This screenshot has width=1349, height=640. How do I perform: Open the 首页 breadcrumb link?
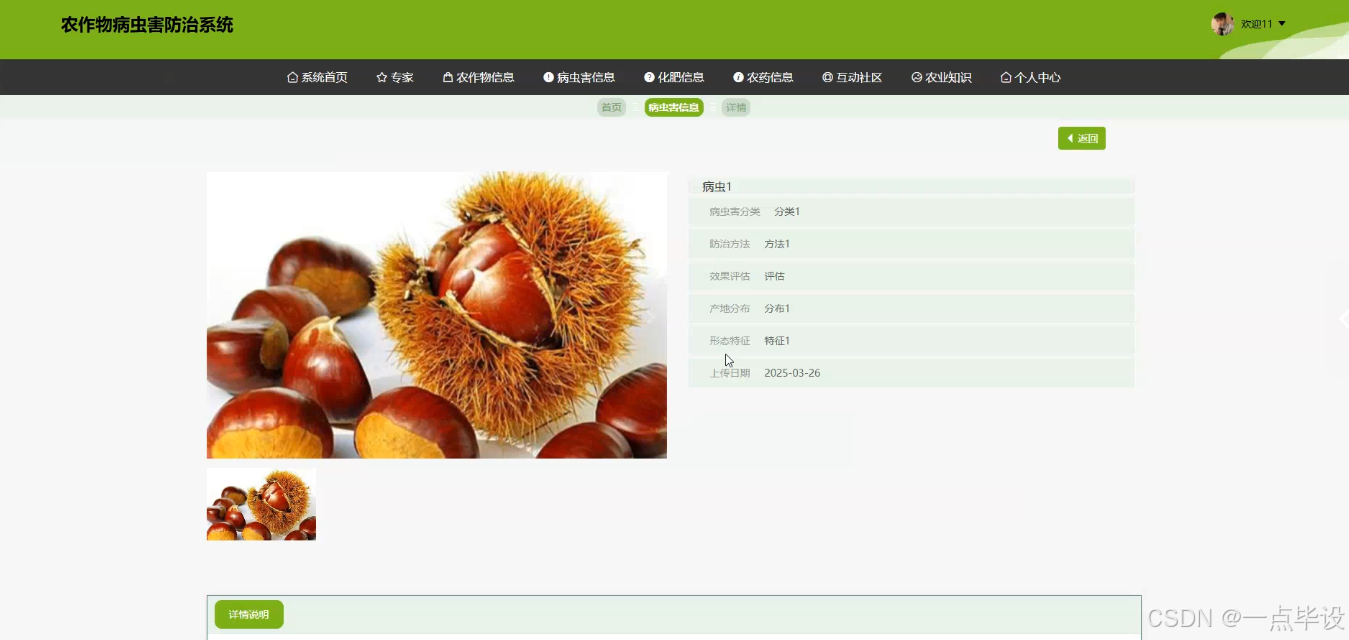[x=611, y=107]
